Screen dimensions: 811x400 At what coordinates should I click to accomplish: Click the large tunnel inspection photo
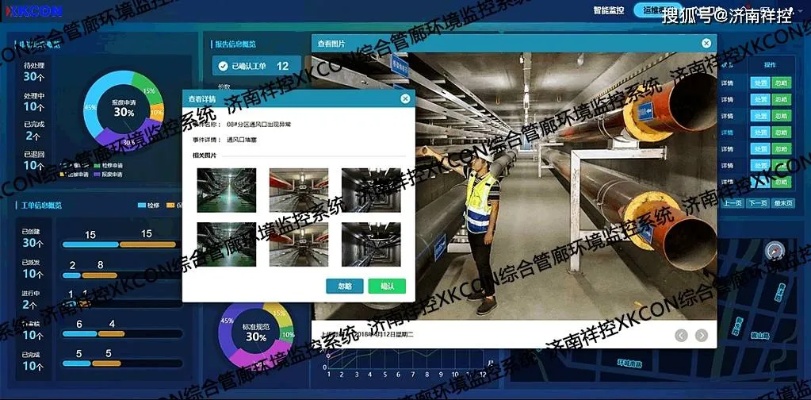566,186
